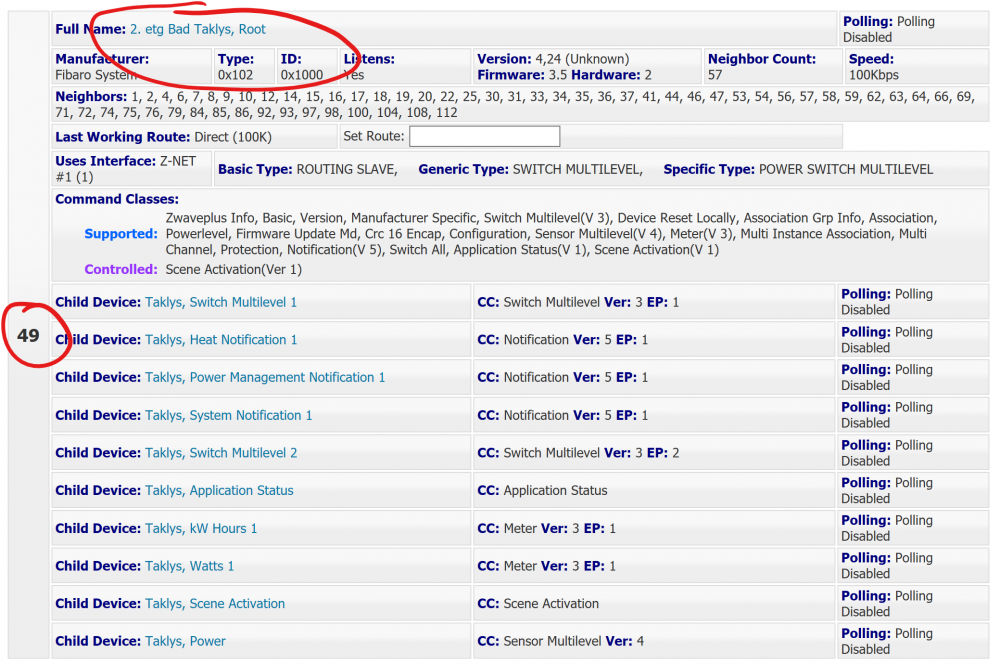The width and height of the screenshot is (1000, 664).
Task: Click the Speed 100Kbps cell
Action: [872, 75]
